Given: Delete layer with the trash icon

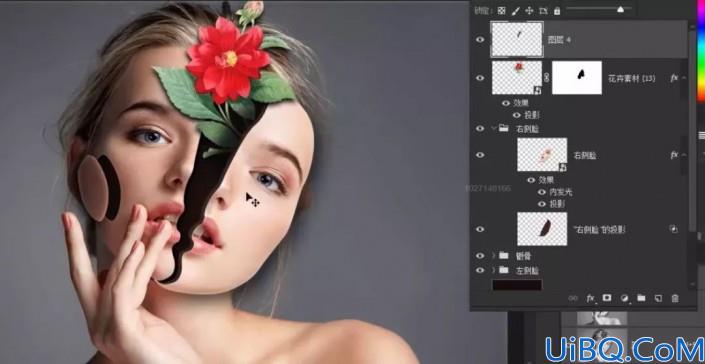Looking at the screenshot, I should (x=675, y=297).
